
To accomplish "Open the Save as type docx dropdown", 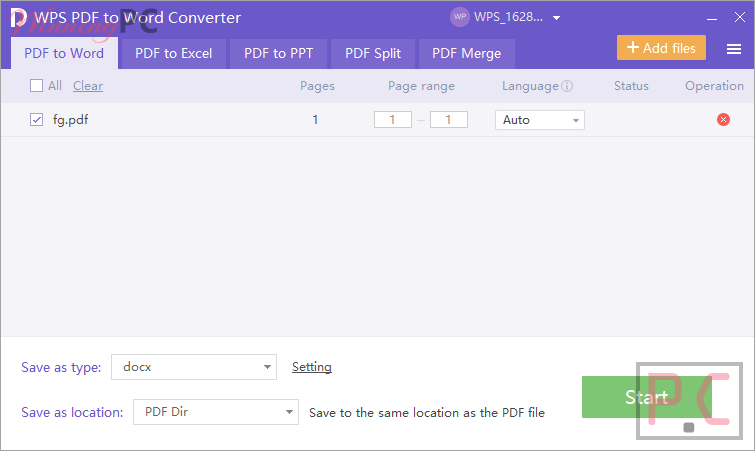I will [x=194, y=367].
